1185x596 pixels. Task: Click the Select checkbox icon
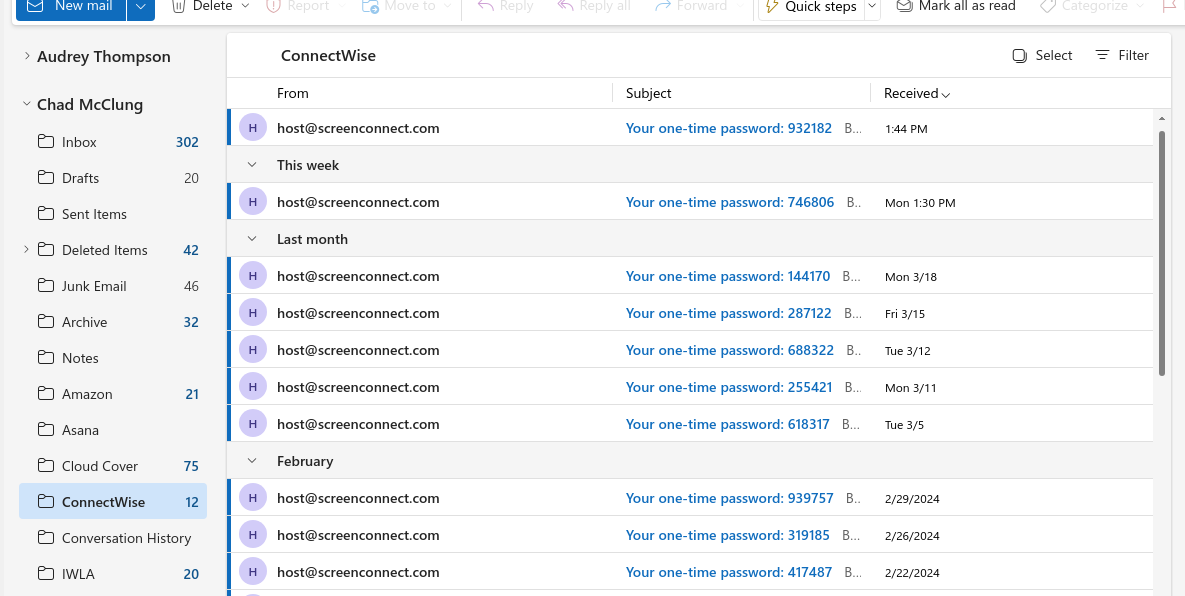(1019, 56)
